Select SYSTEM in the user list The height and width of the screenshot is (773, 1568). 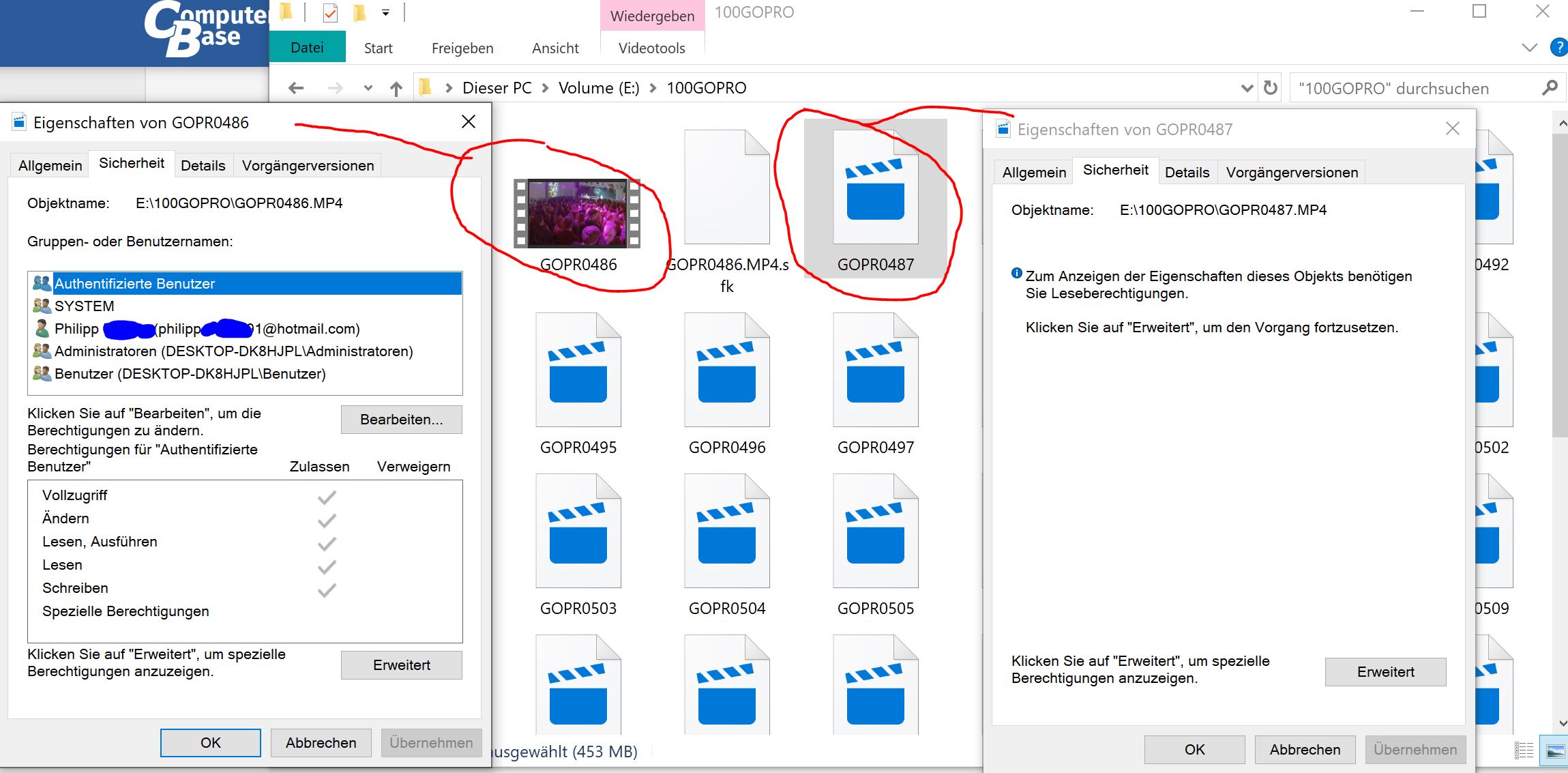tap(84, 306)
